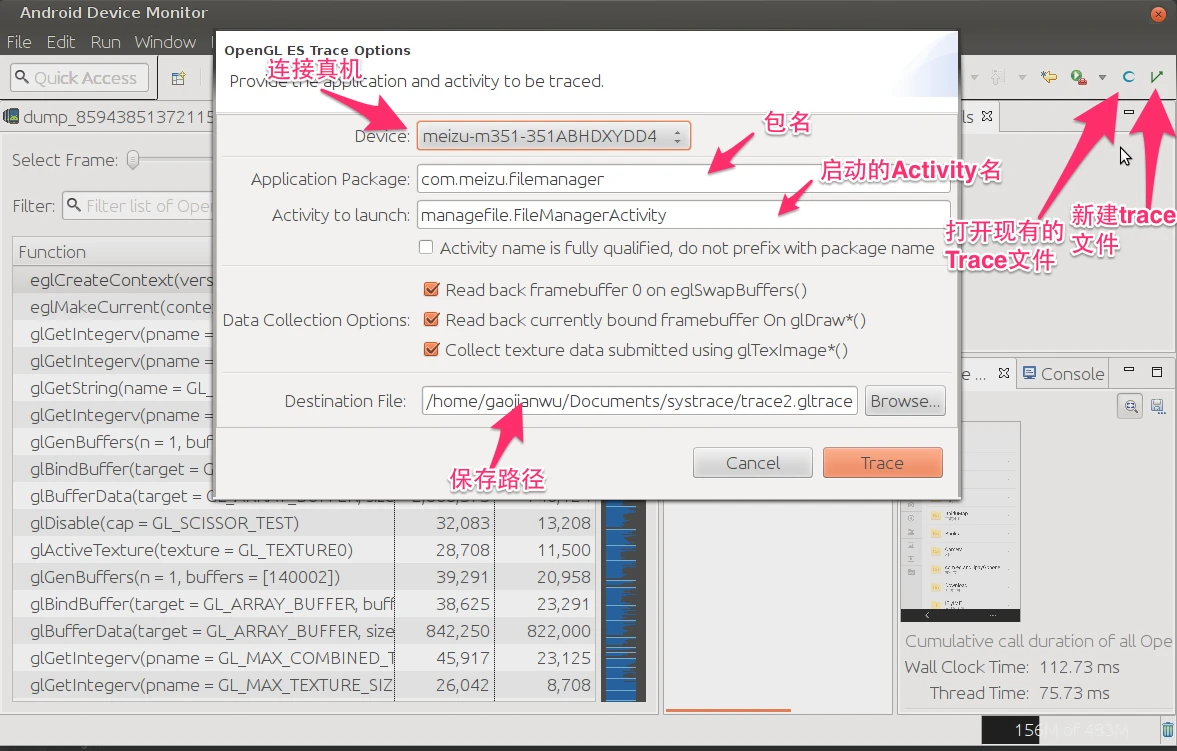Click the green run external tools icon
Viewport: 1177px width, 751px height.
click(1078, 77)
